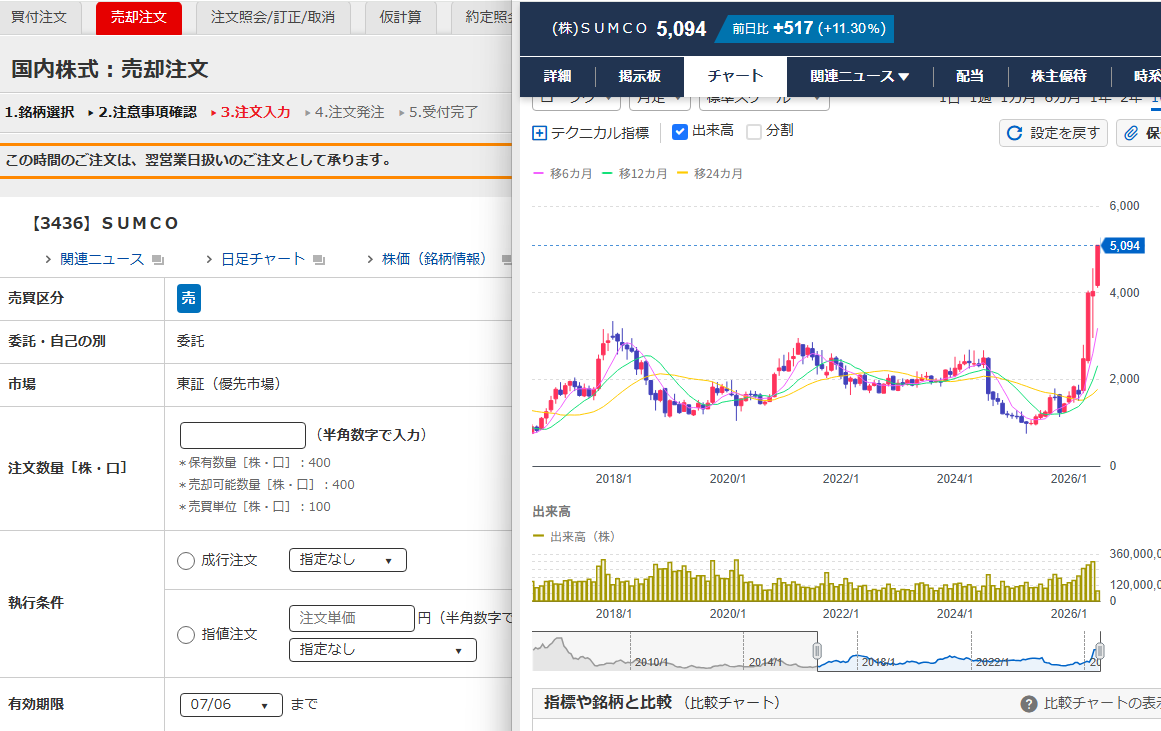Image resolution: width=1161 pixels, height=731 pixels.
Task: Focus the 注文単価 price field
Action: click(352, 618)
